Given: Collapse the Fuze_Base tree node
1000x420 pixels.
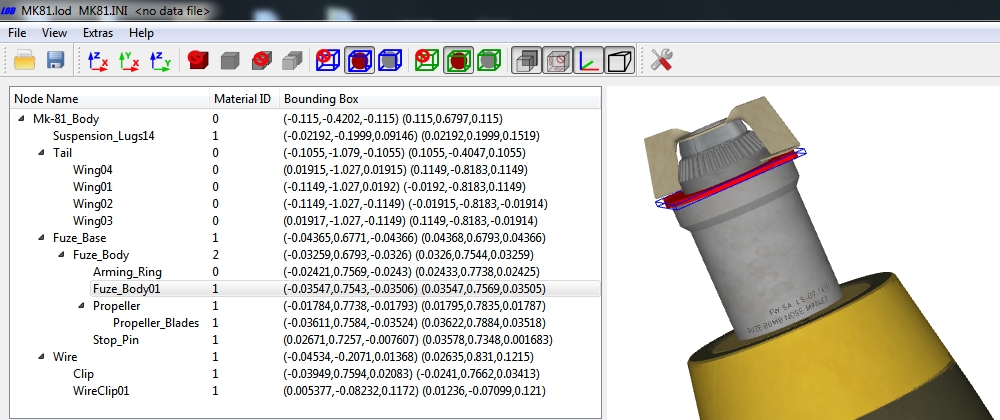Looking at the screenshot, I should pyautogui.click(x=41, y=238).
